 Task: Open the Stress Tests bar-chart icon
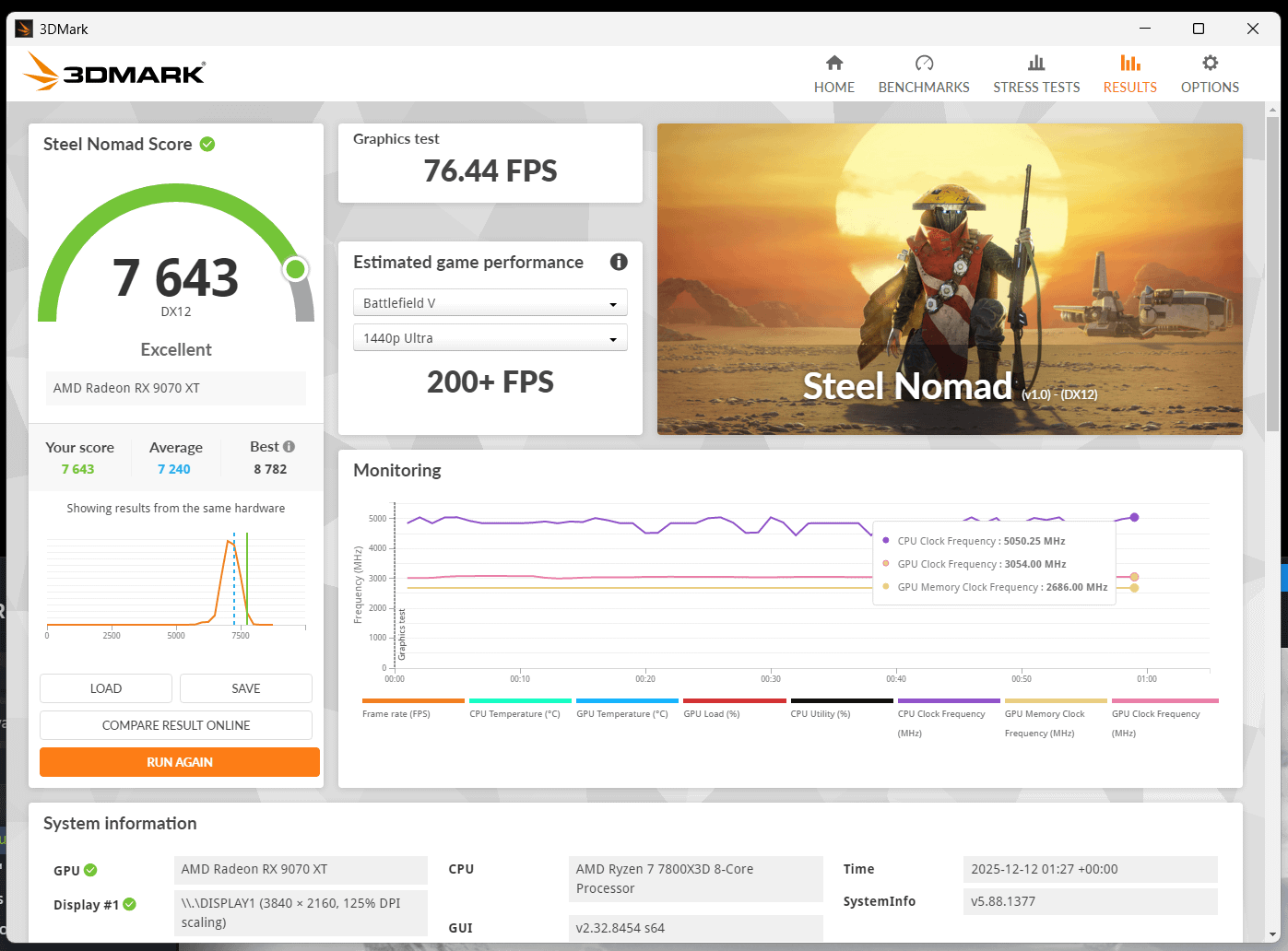tap(1036, 63)
